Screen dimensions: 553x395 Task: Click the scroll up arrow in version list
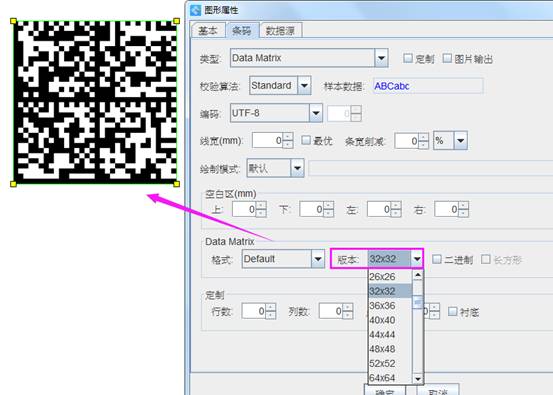tap(418, 275)
